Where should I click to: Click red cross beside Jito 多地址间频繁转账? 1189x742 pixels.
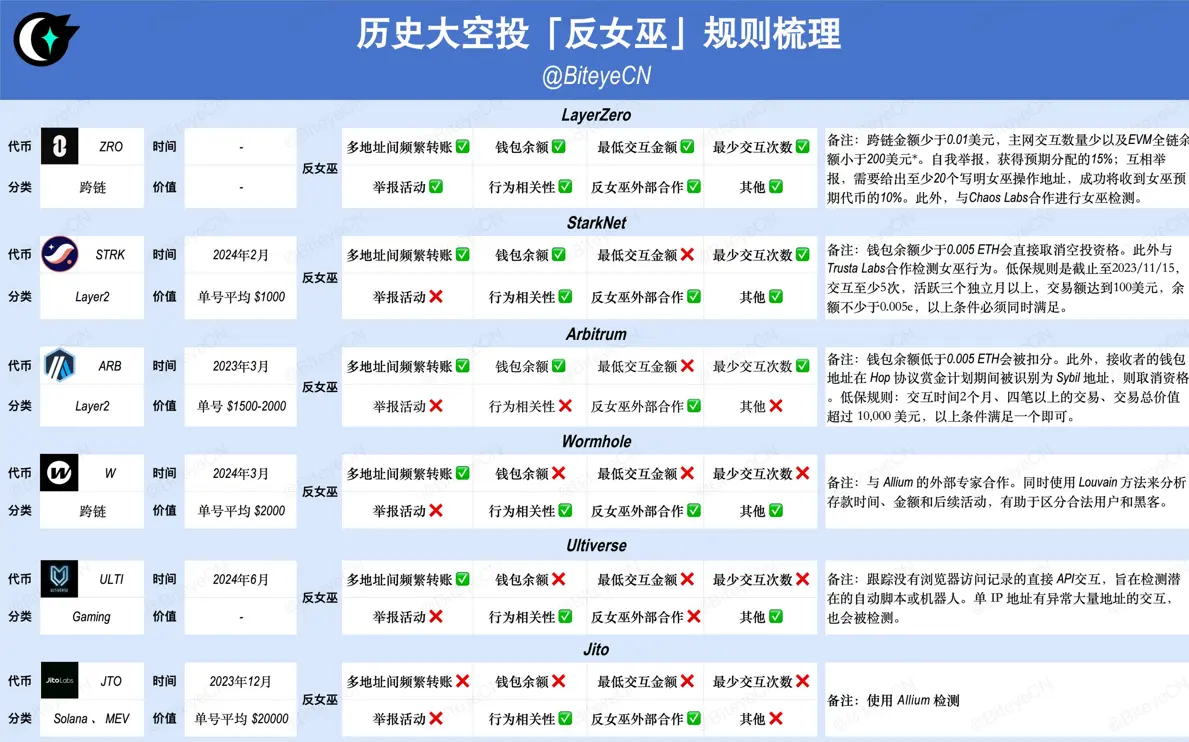(x=462, y=681)
